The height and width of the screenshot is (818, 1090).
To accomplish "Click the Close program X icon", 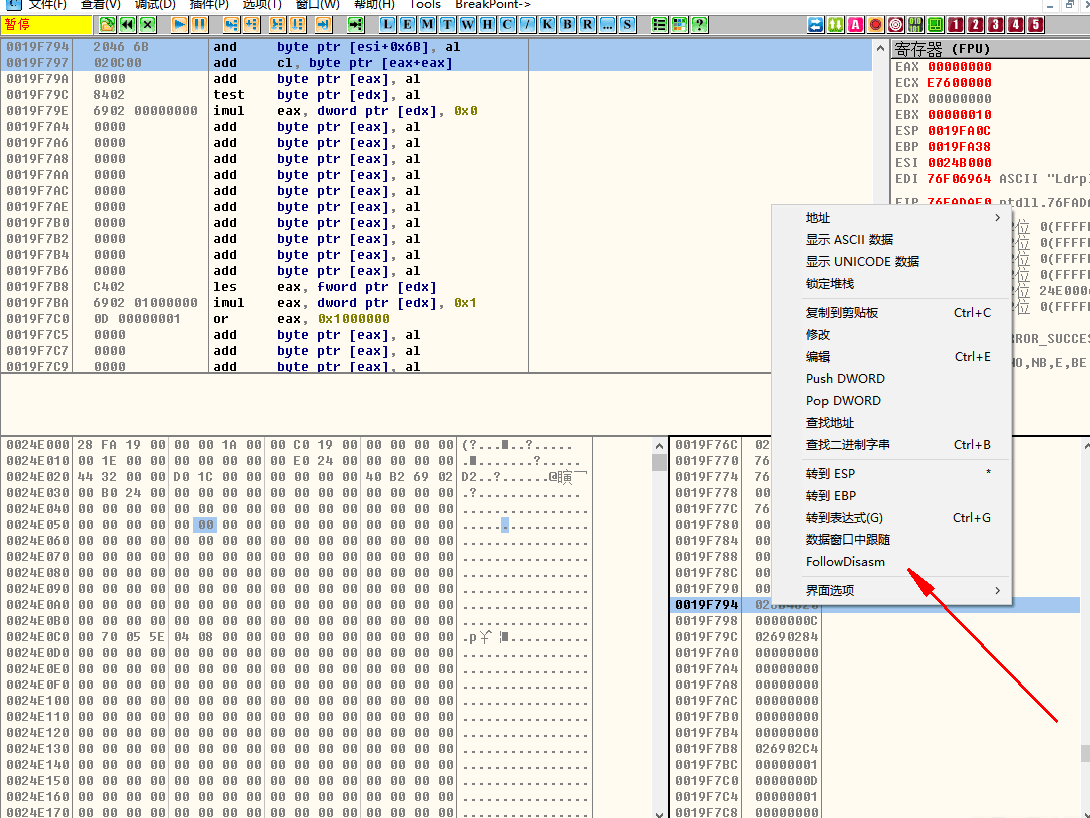I will coord(147,25).
